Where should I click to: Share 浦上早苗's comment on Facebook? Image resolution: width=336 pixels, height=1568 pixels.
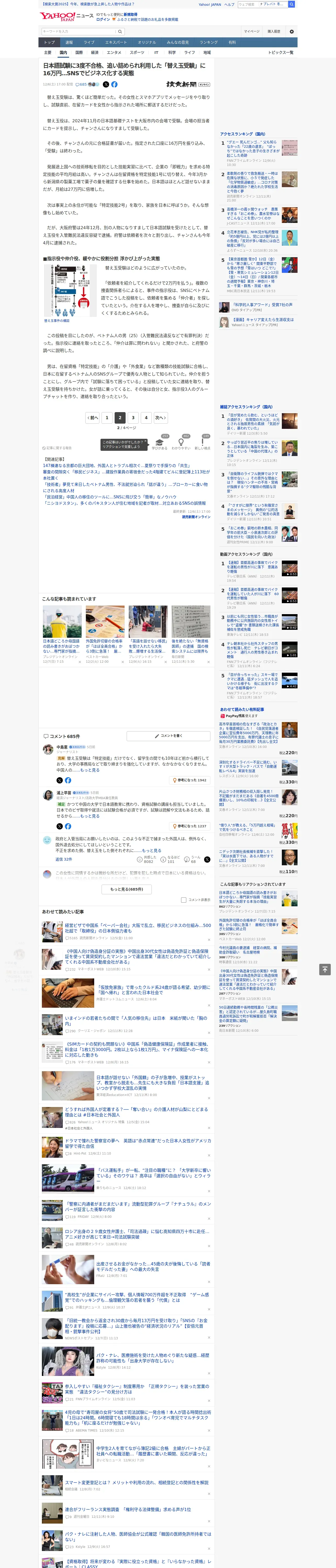[68, 826]
